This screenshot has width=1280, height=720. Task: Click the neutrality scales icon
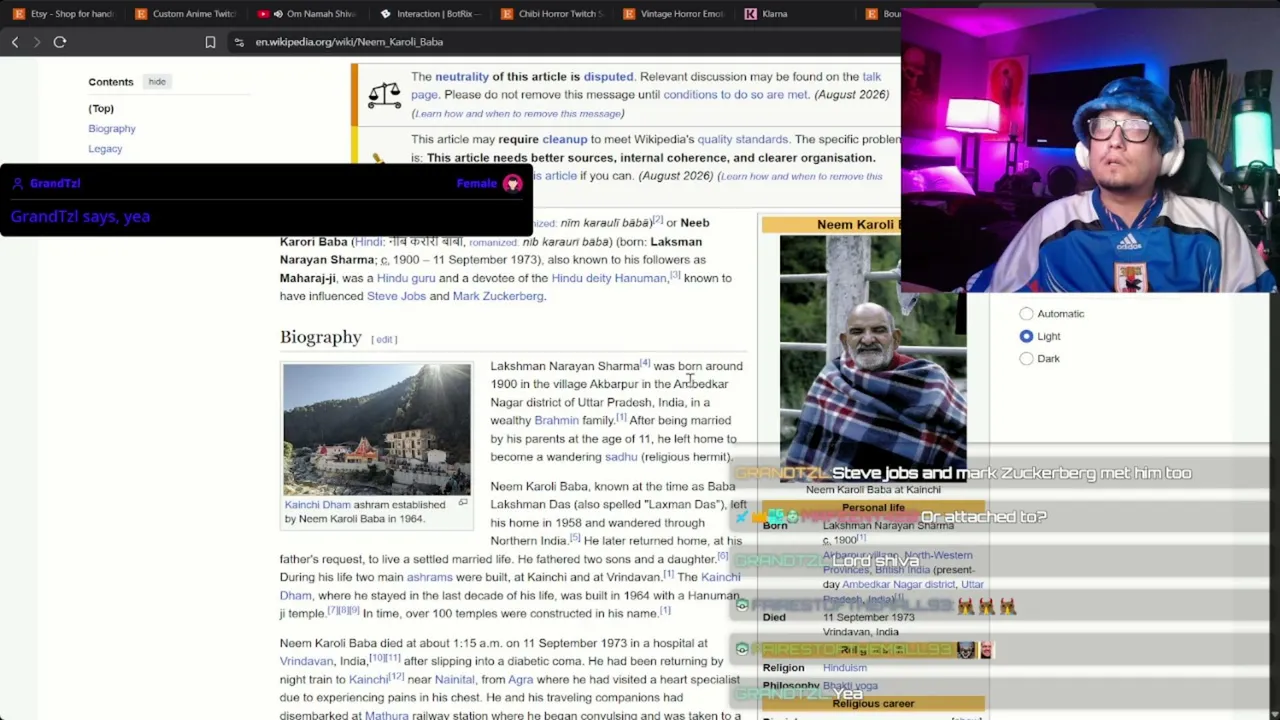click(384, 95)
